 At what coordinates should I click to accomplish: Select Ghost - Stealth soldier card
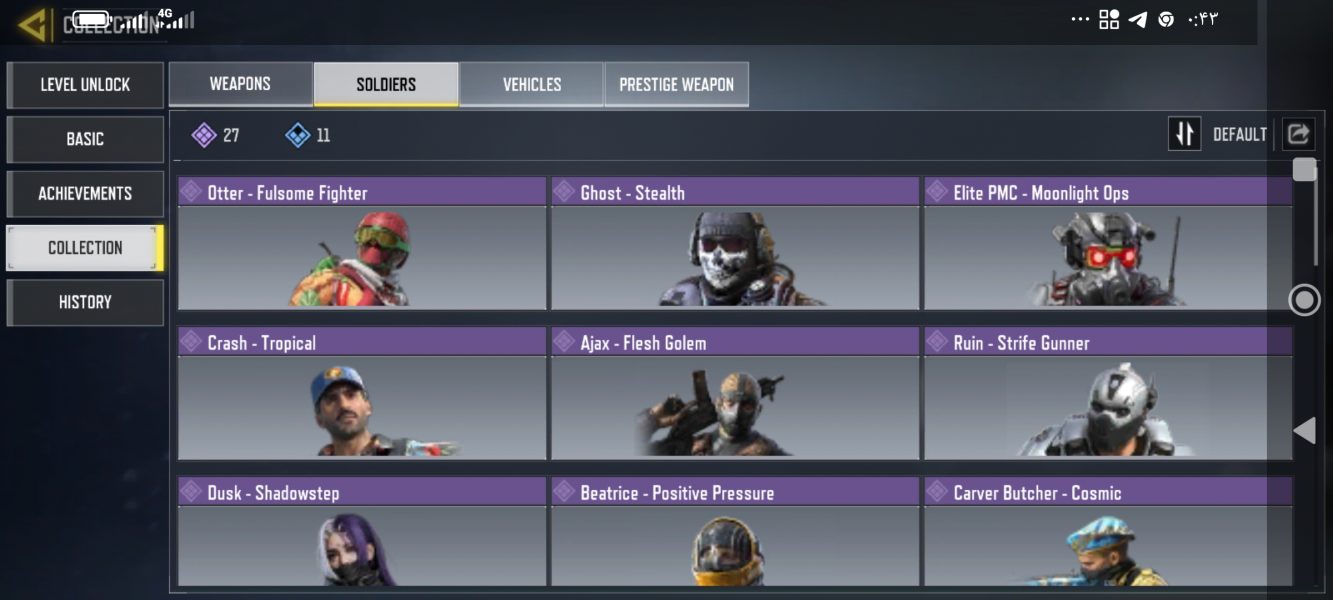pyautogui.click(x=735, y=243)
